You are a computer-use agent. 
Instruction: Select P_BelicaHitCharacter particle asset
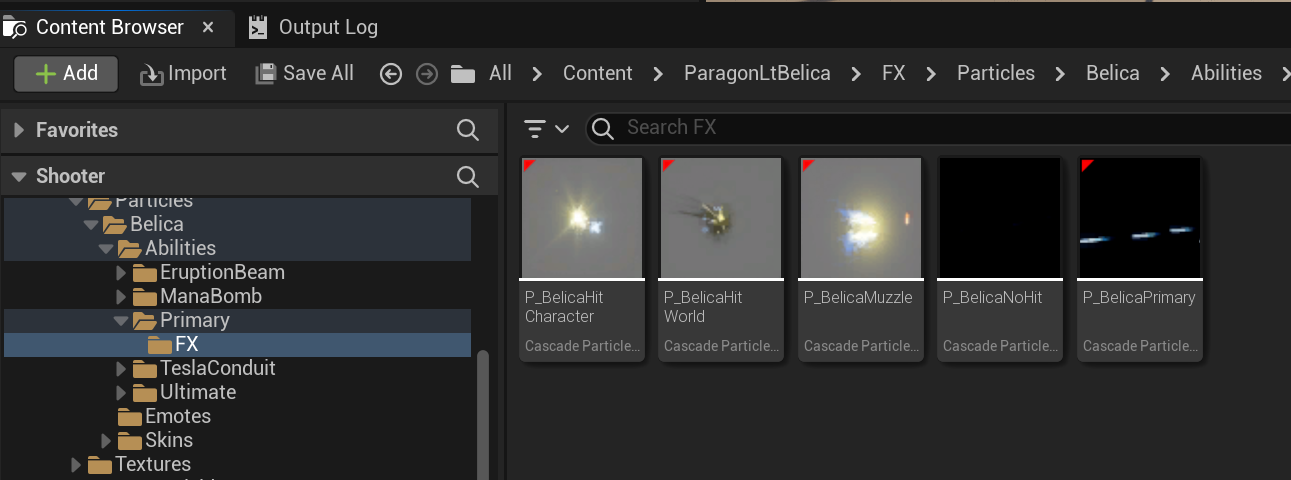pos(582,259)
